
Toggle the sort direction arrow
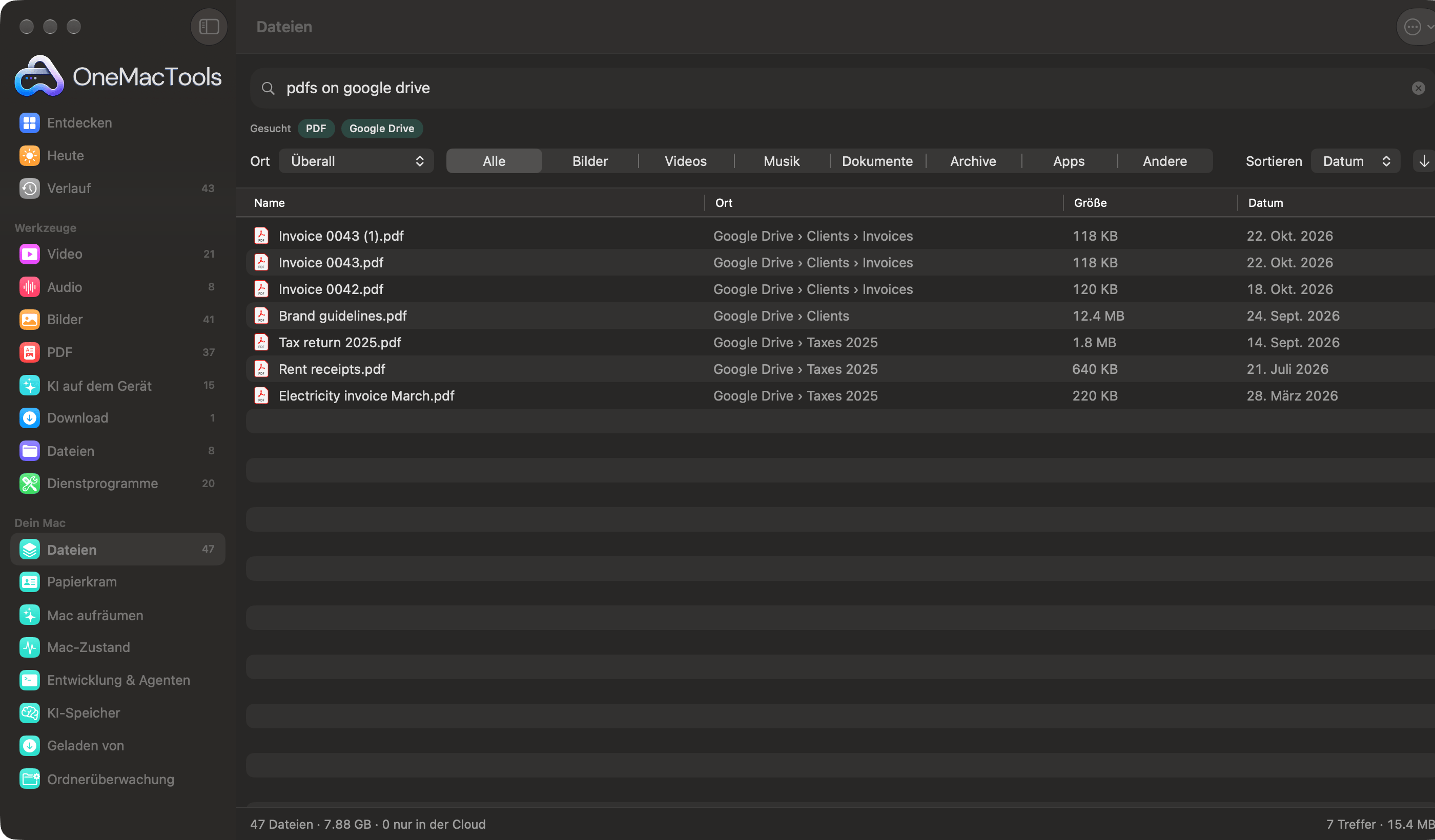tap(1424, 161)
